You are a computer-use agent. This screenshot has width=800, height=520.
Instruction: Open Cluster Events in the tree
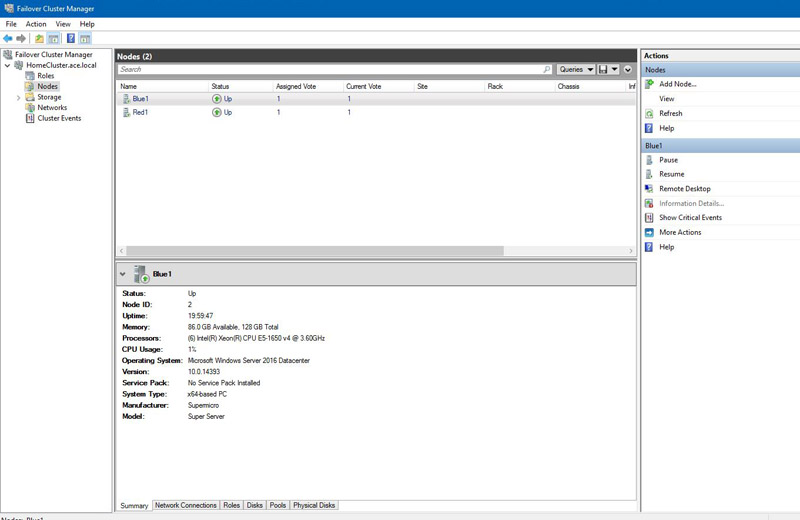pos(59,118)
